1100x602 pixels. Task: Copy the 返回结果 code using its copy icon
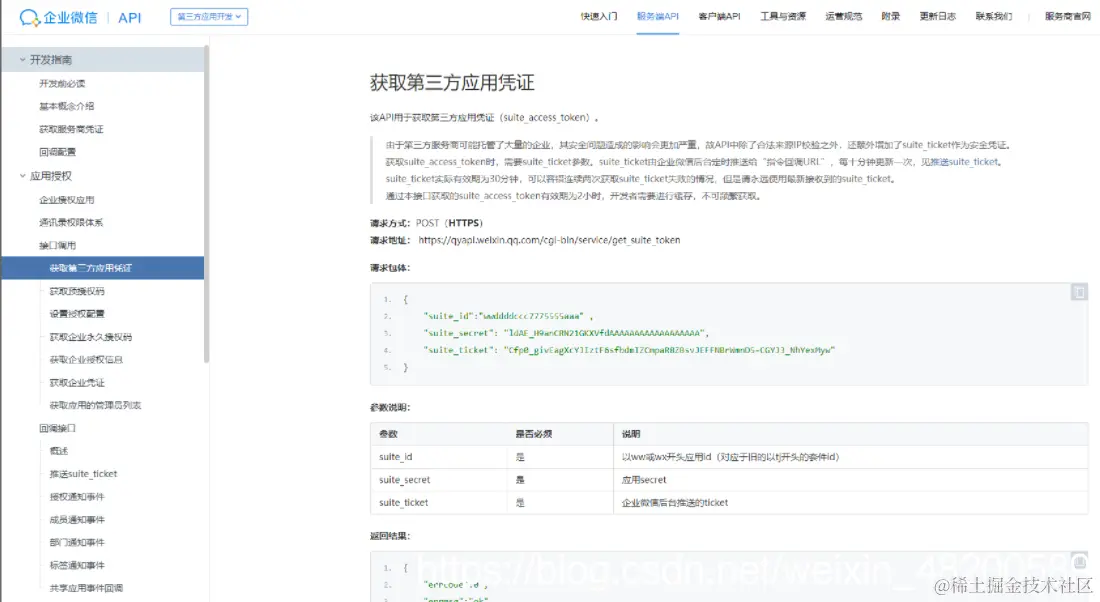point(1078,561)
